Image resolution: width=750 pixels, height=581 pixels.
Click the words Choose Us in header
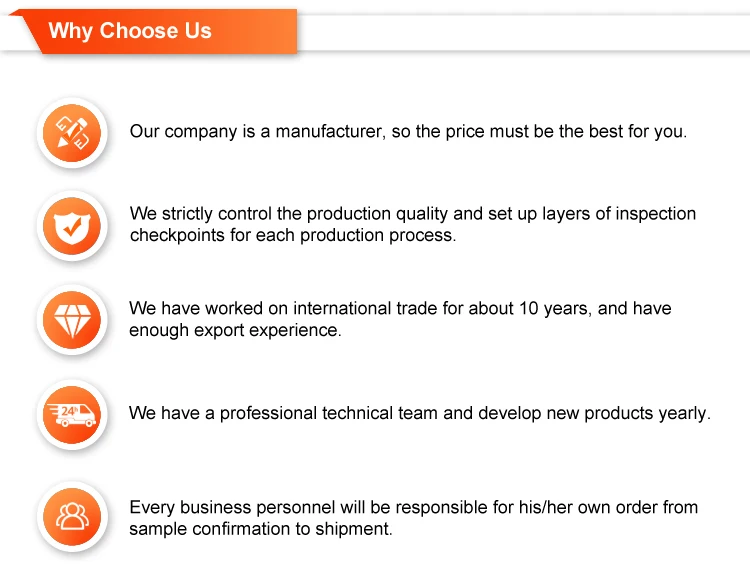point(155,31)
